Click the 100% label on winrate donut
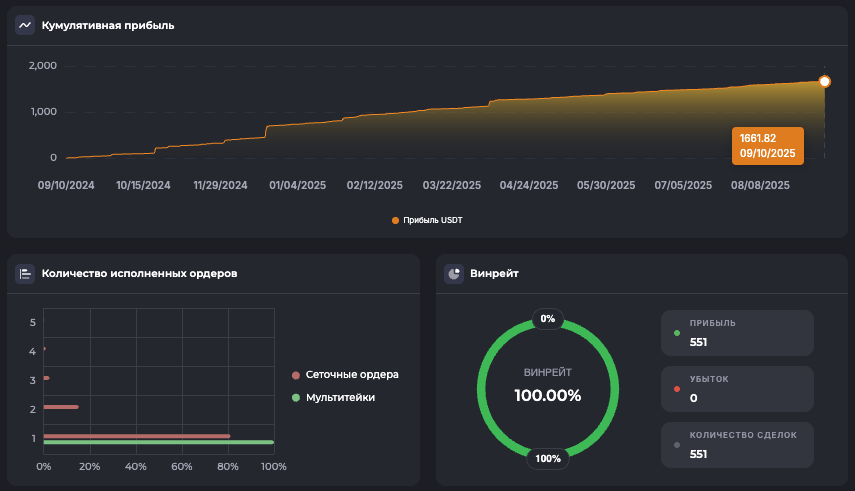 (x=548, y=459)
